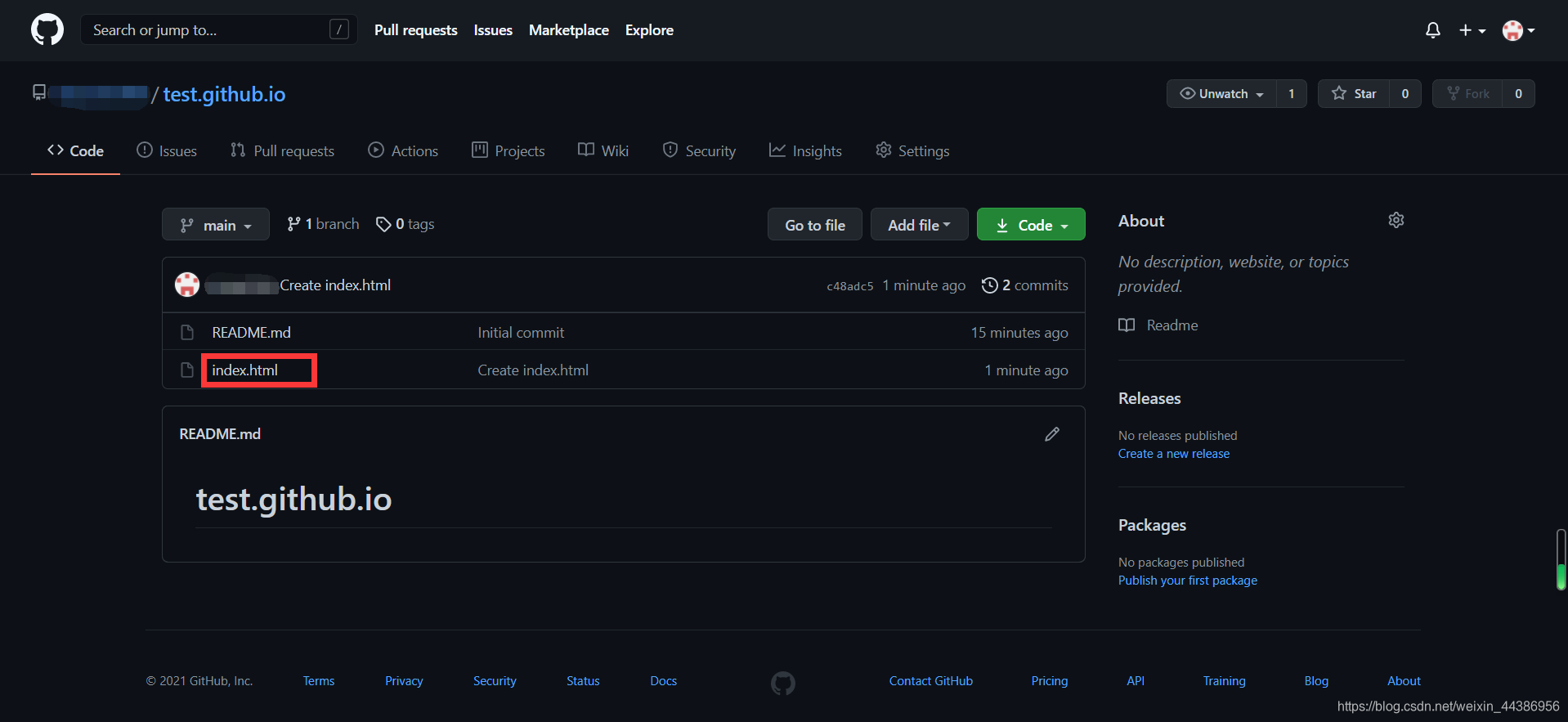This screenshot has height=722, width=1568.
Task: Click the watchers count of 1
Action: 1292,94
